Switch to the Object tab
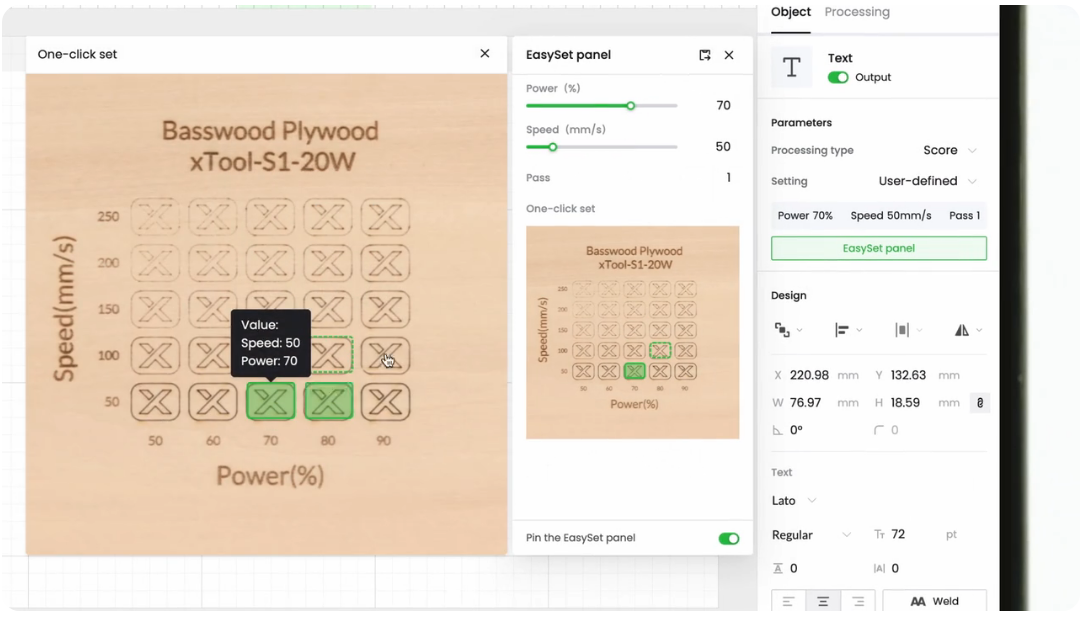This screenshot has height=618, width=1087. click(x=790, y=12)
